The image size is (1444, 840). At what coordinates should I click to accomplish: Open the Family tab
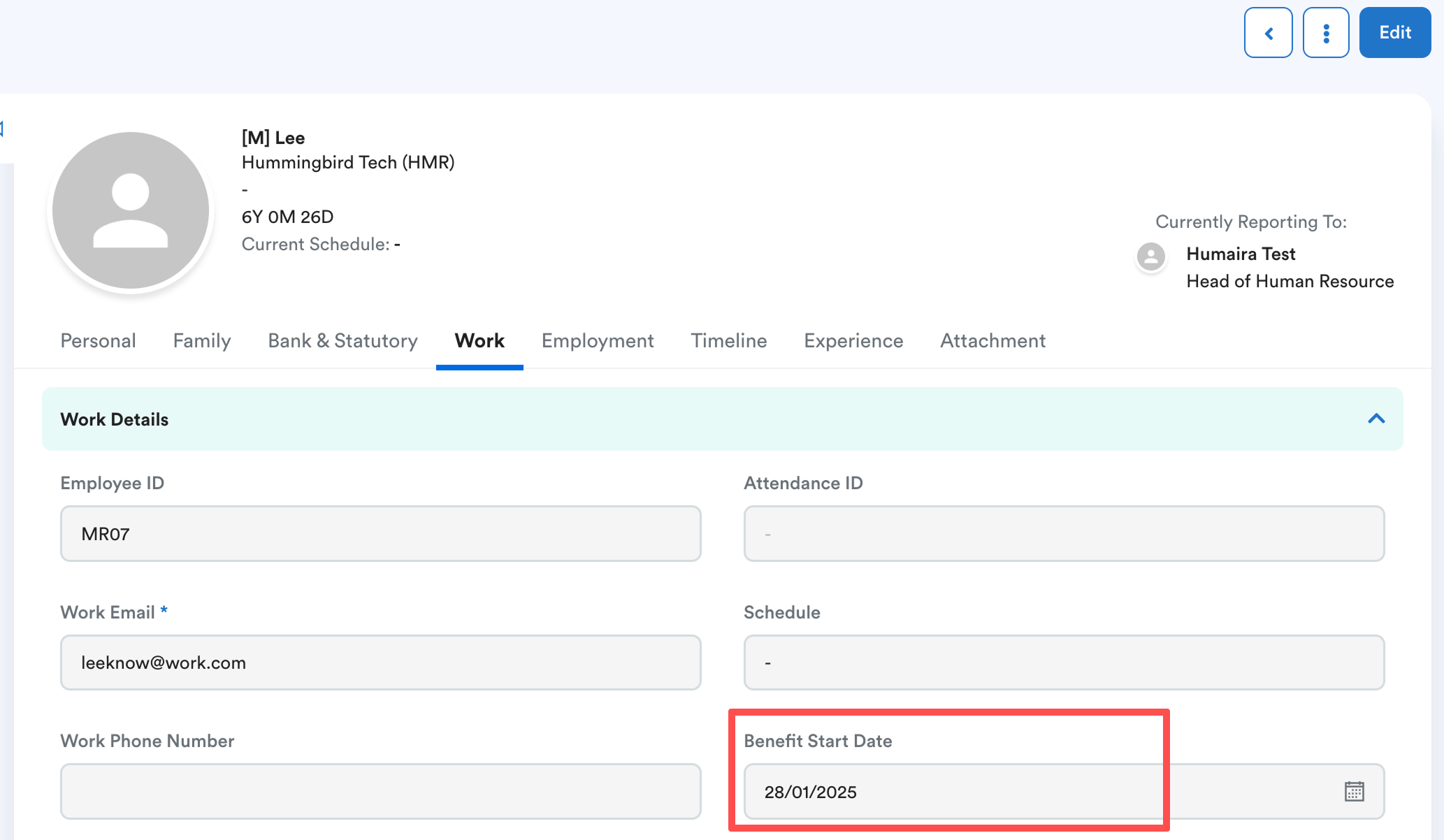(202, 340)
